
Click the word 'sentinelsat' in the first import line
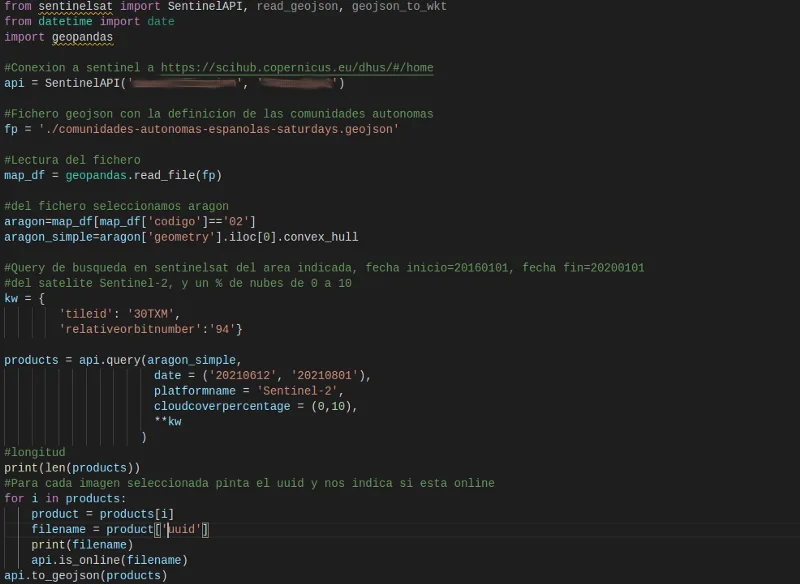(x=76, y=7)
